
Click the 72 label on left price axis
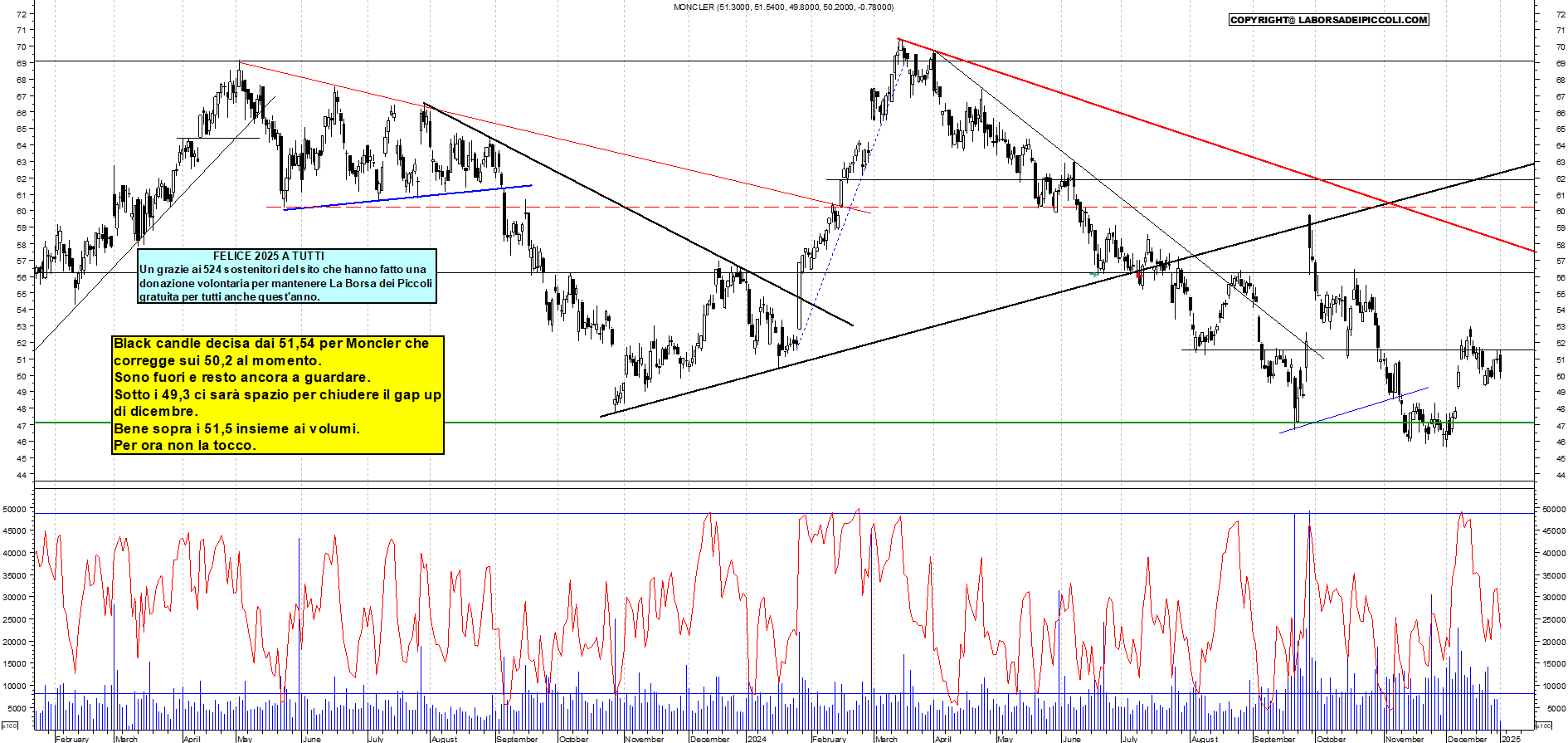tap(22, 14)
